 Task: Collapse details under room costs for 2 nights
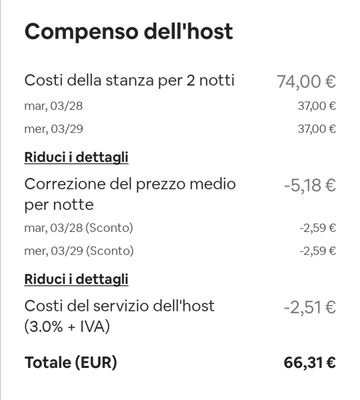click(76, 157)
